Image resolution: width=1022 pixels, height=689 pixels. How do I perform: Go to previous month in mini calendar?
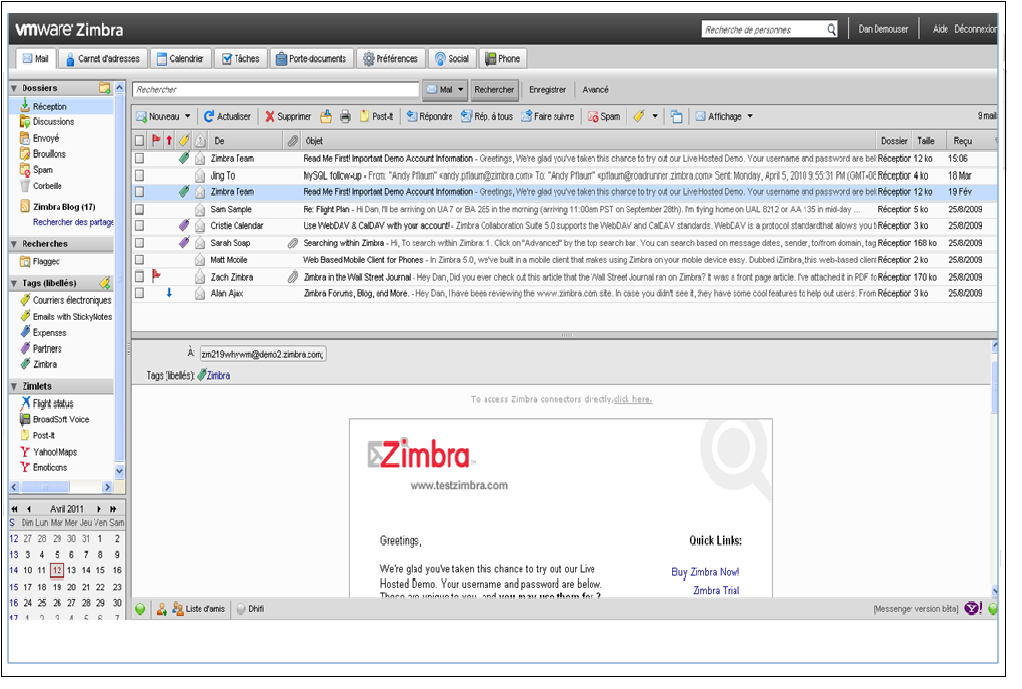(29, 508)
